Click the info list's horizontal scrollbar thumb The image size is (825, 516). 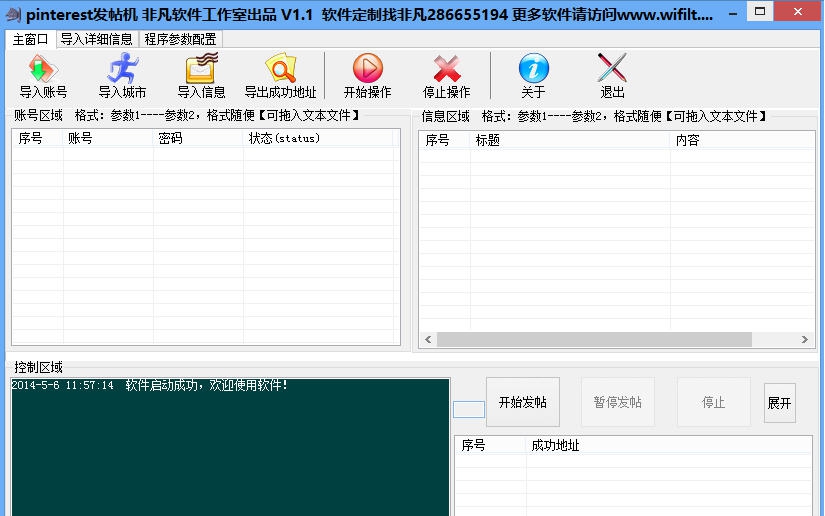click(594, 339)
